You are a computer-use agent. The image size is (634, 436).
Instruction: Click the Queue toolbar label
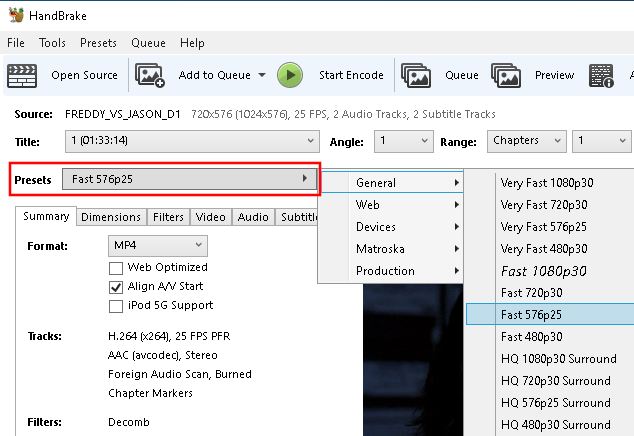462,75
